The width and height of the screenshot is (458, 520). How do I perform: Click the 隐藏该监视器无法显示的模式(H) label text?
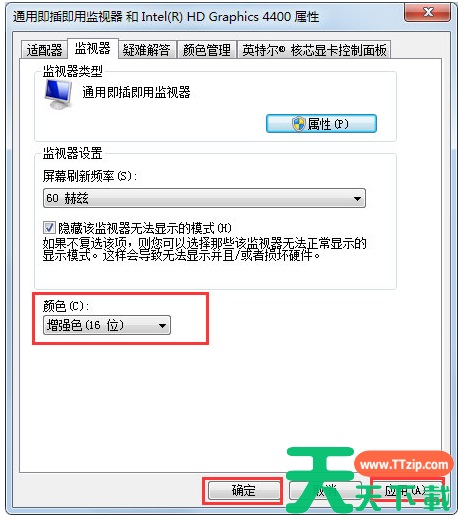coord(145,228)
